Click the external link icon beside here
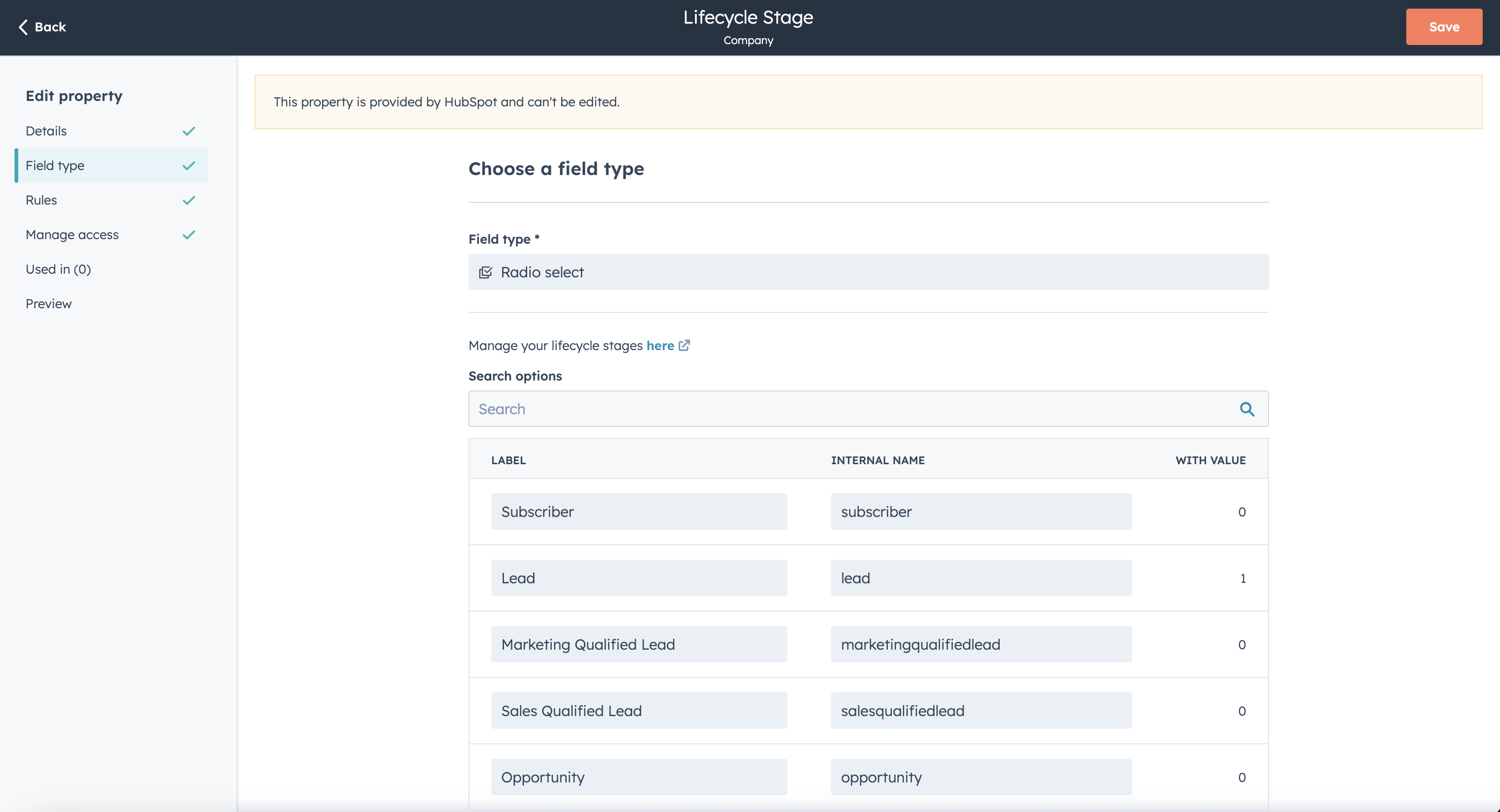This screenshot has width=1500, height=812. click(684, 345)
